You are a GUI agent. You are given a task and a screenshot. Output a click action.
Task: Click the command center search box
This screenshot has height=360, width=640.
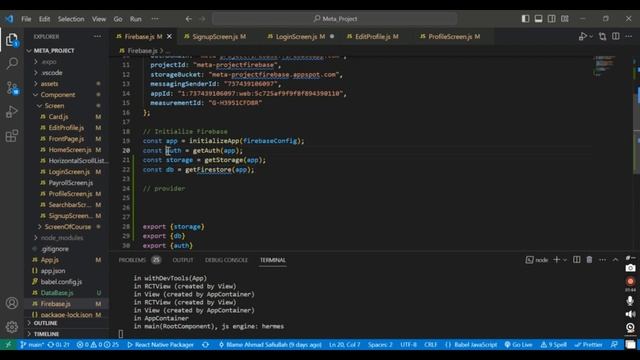coord(335,19)
